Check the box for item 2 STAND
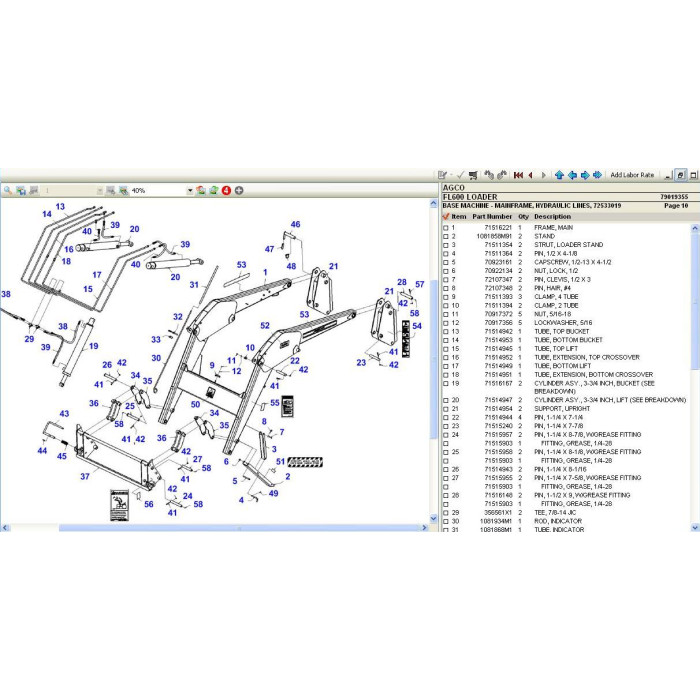700x700 pixels. point(446,237)
